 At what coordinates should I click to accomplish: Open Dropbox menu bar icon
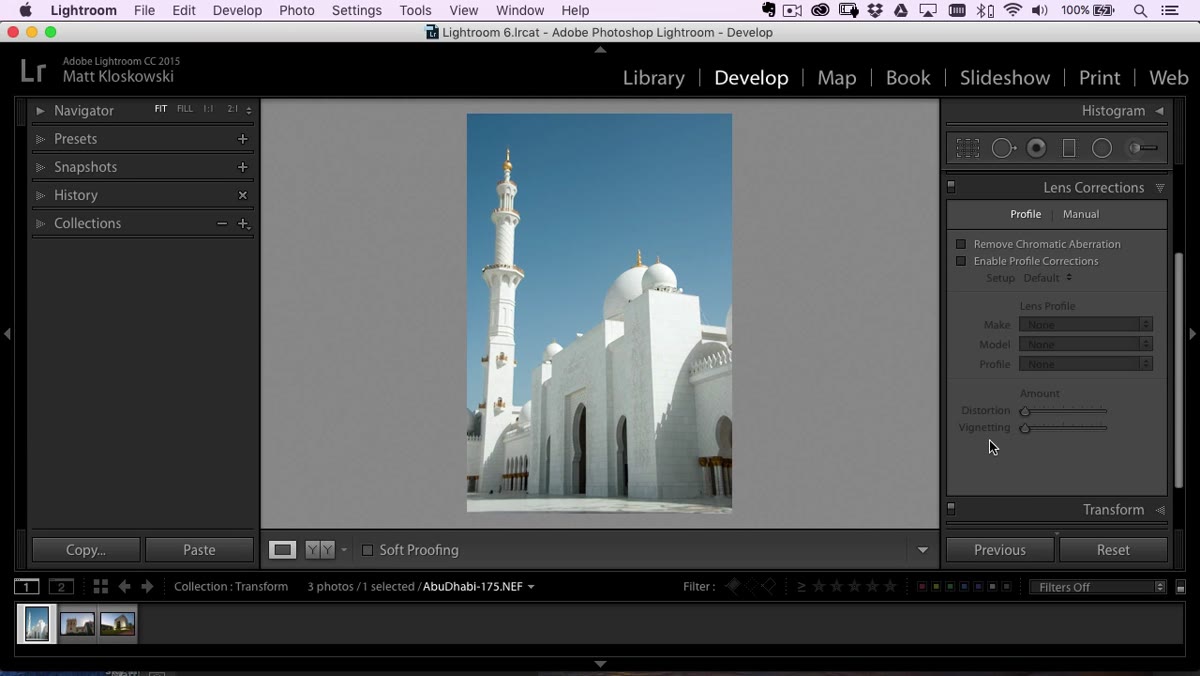click(x=875, y=10)
